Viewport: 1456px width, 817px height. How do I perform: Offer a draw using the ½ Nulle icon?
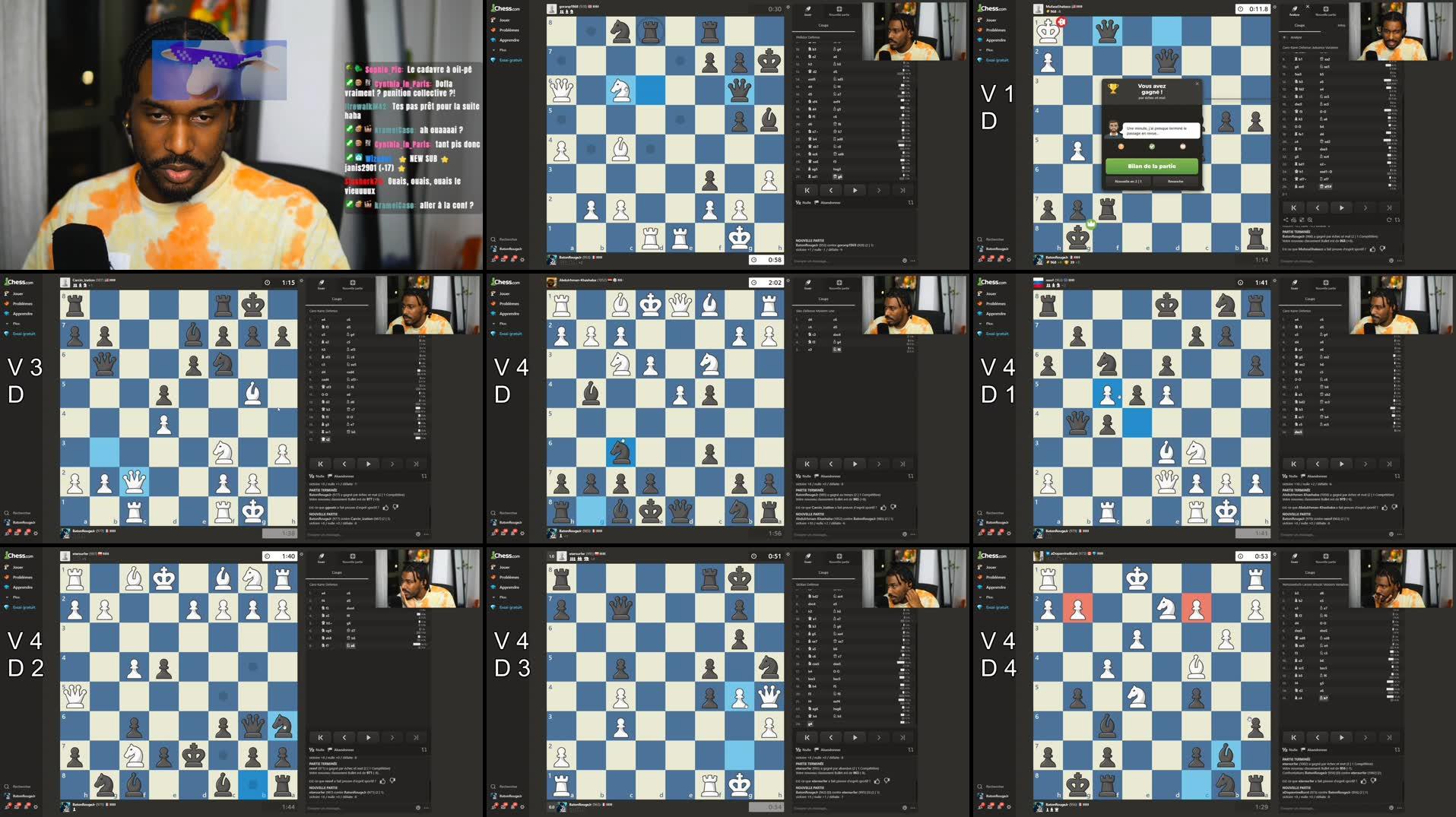799,203
